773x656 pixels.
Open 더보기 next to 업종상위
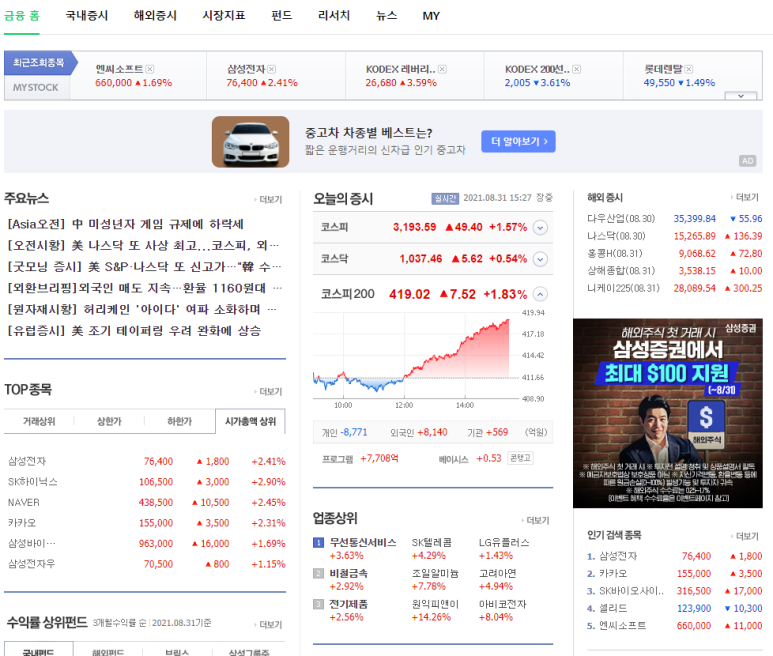(x=536, y=520)
